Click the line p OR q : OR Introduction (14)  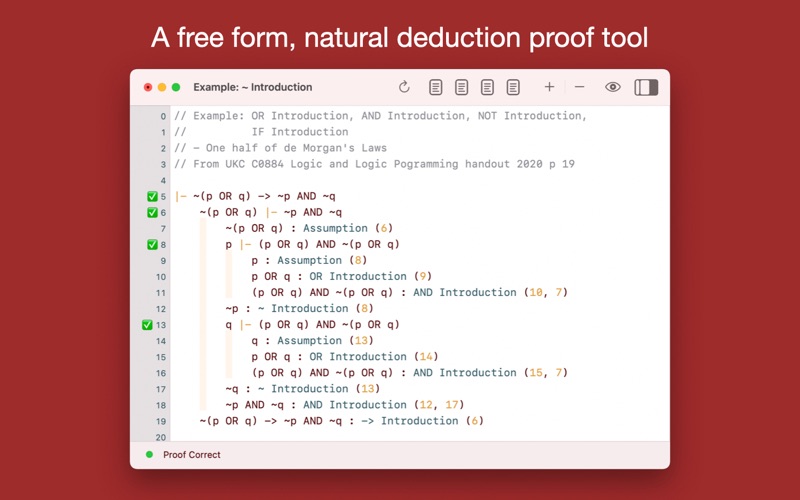[344, 357]
